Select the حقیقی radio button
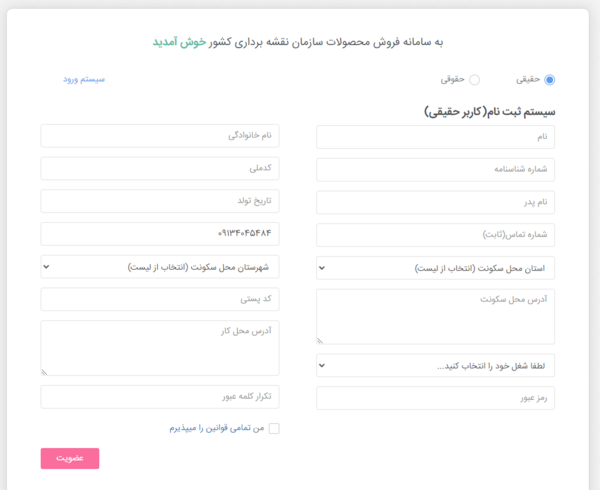The width and height of the screenshot is (600, 490). pos(549,80)
